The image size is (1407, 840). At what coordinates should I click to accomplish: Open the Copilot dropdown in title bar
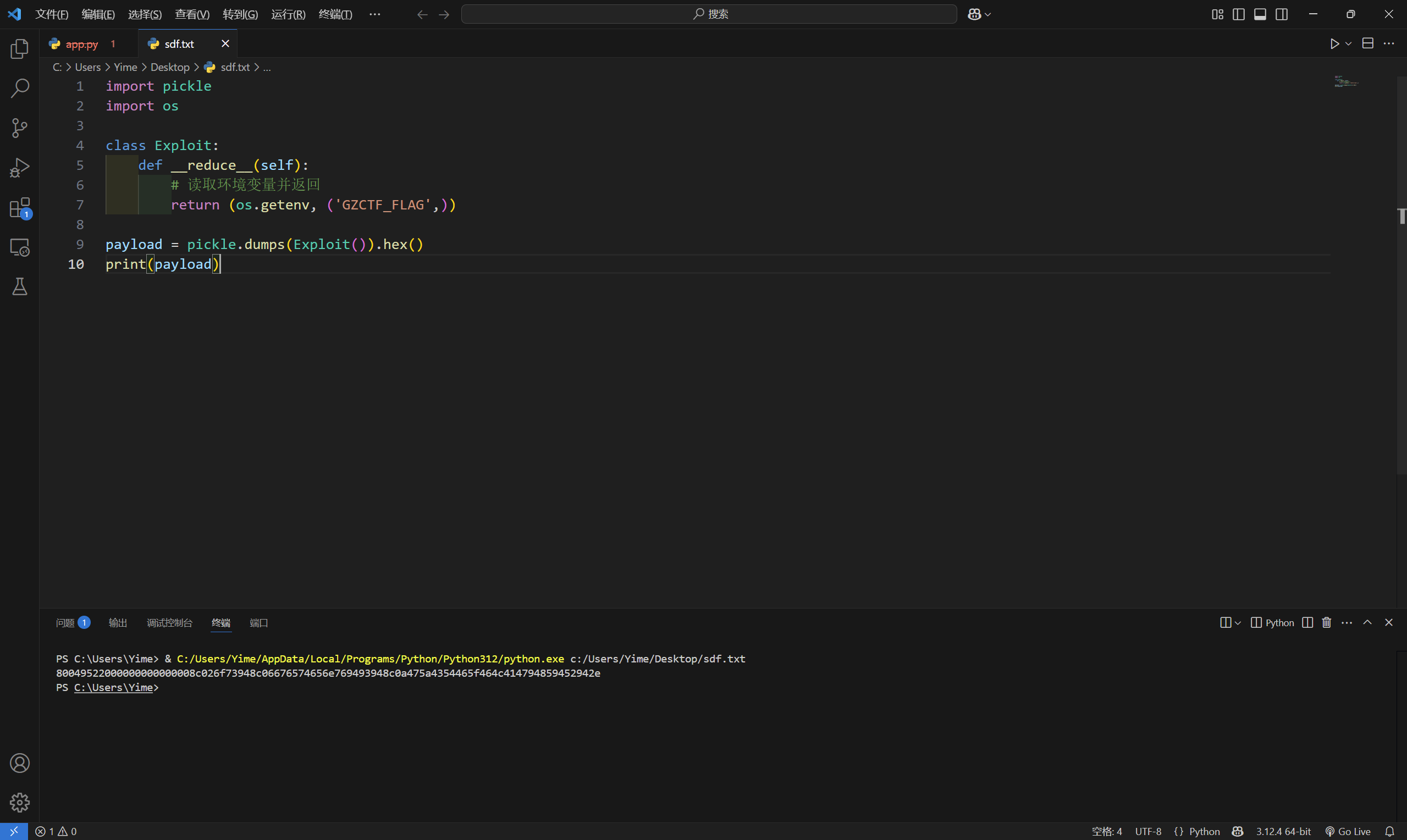tap(979, 14)
